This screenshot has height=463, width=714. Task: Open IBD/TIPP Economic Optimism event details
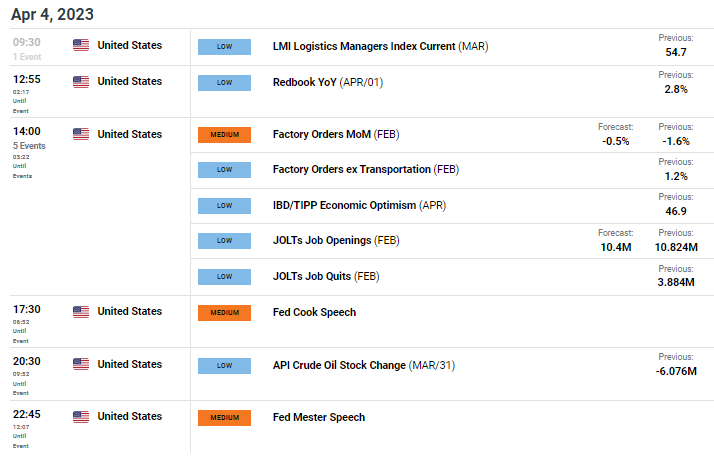(359, 205)
